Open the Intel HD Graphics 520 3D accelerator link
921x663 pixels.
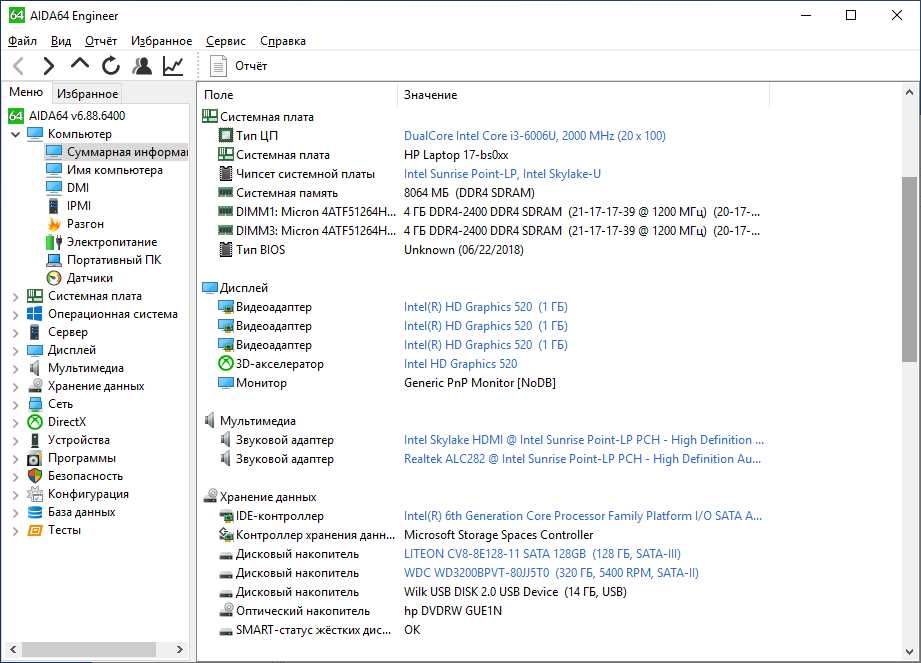pos(460,364)
